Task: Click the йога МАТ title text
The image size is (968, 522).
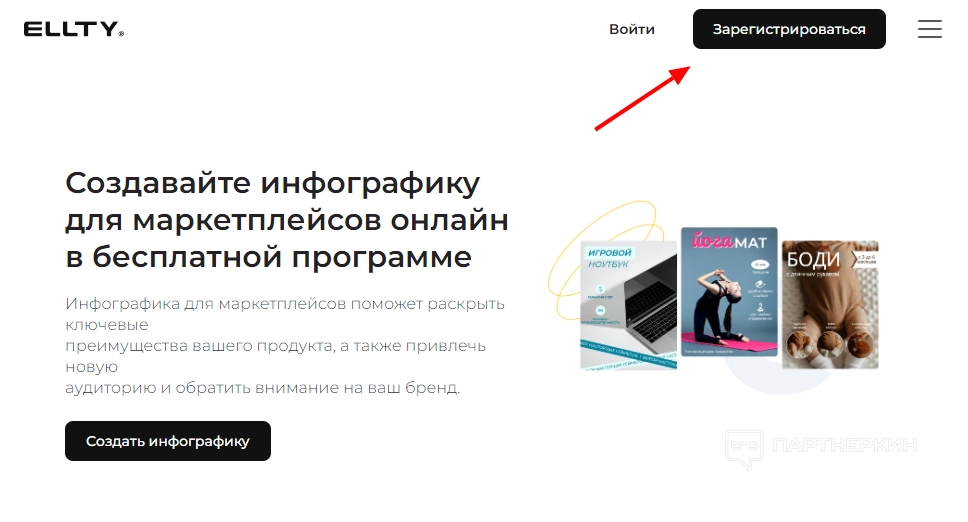Action: tap(729, 242)
